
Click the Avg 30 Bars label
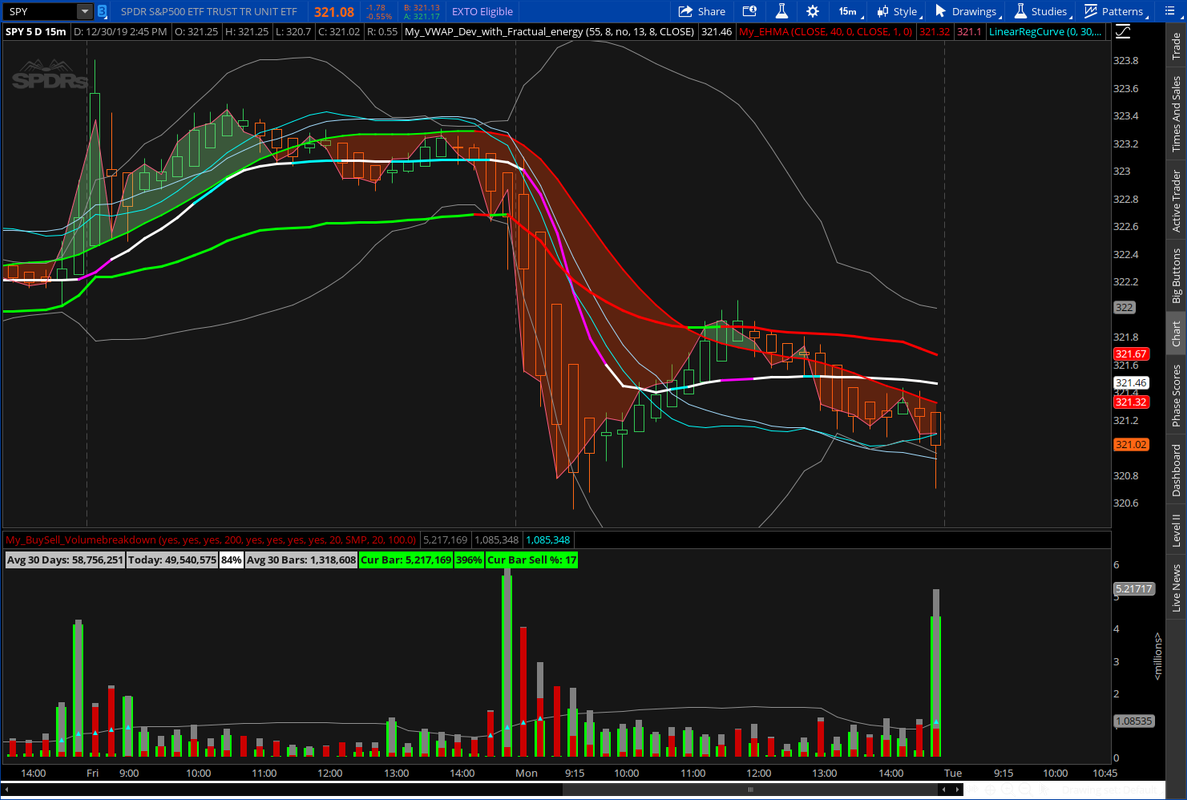tap(301, 560)
